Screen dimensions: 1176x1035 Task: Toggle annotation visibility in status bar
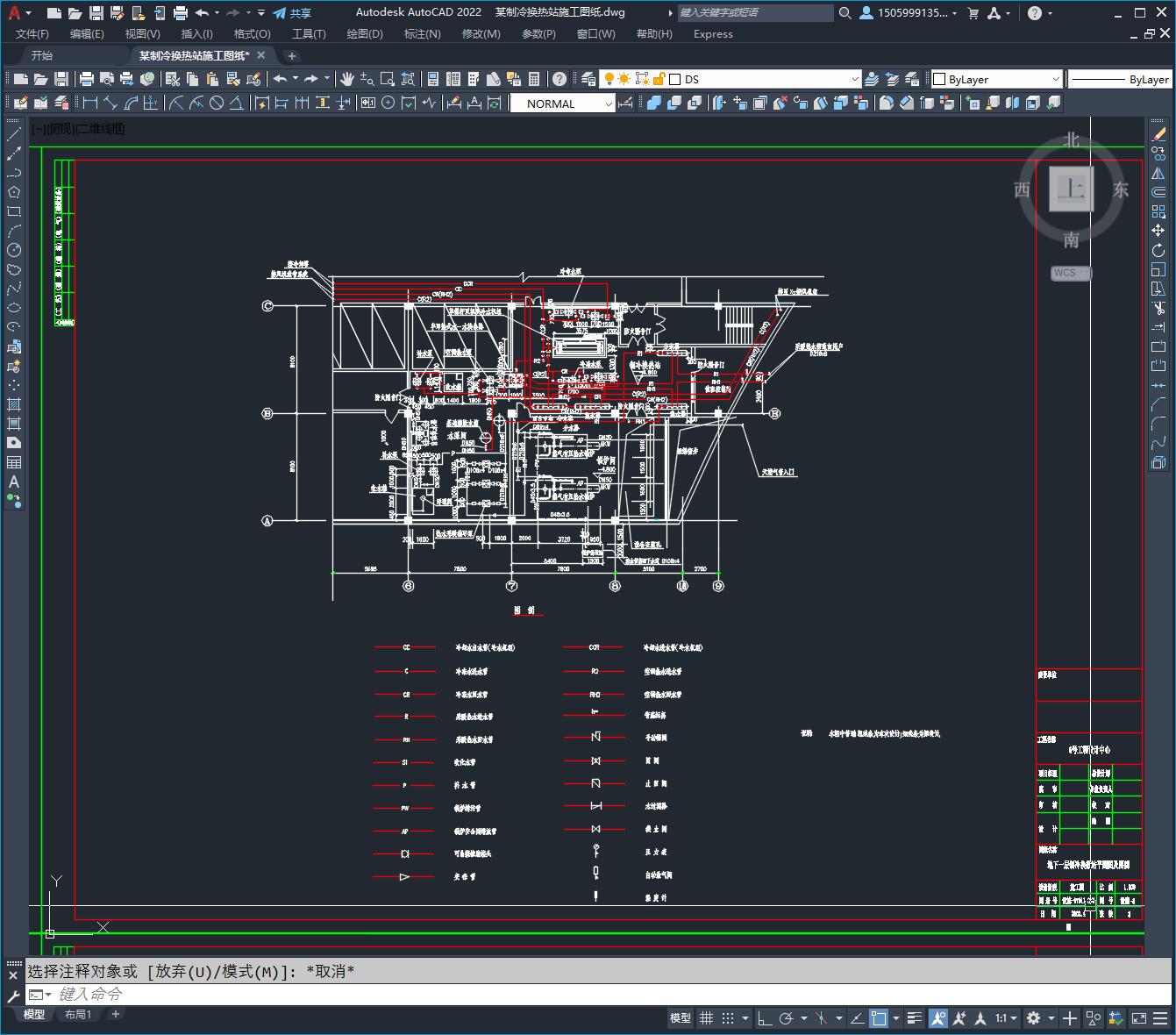coord(938,1018)
